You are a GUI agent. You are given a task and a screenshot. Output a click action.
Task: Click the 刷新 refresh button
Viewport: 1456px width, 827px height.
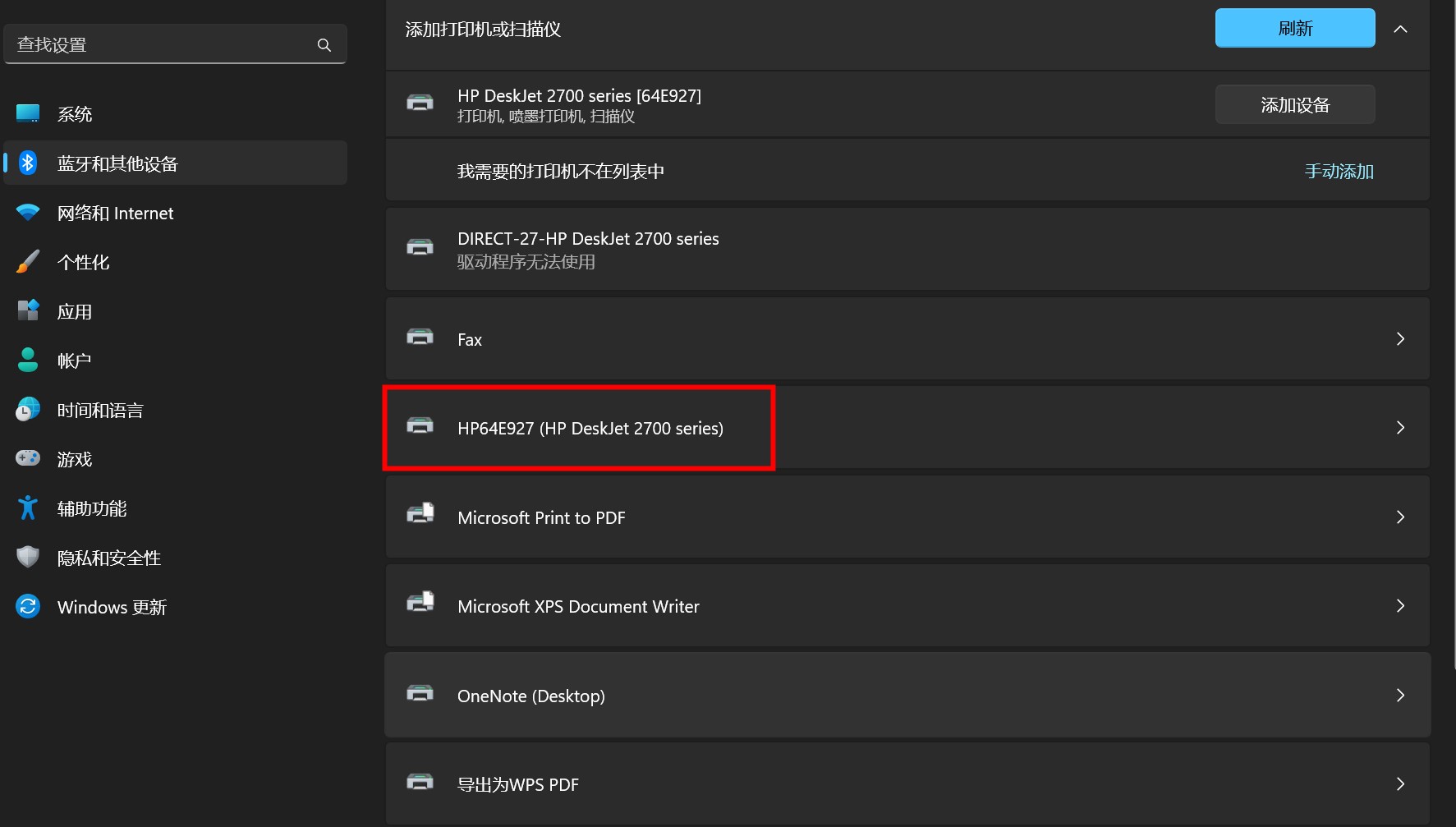(1295, 28)
